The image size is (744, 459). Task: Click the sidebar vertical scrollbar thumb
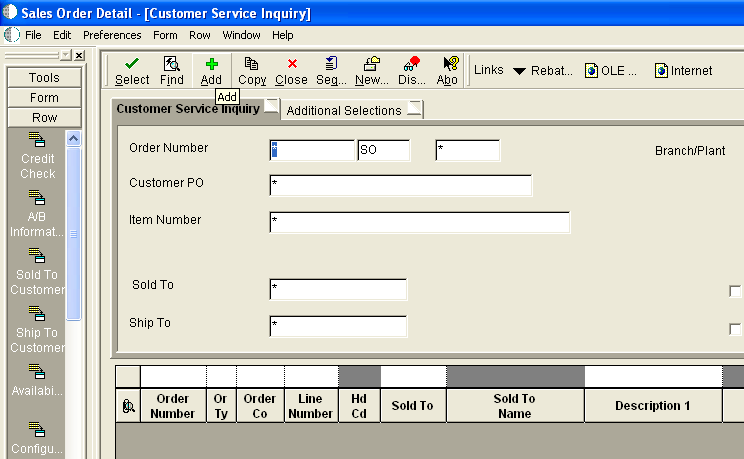click(x=74, y=234)
